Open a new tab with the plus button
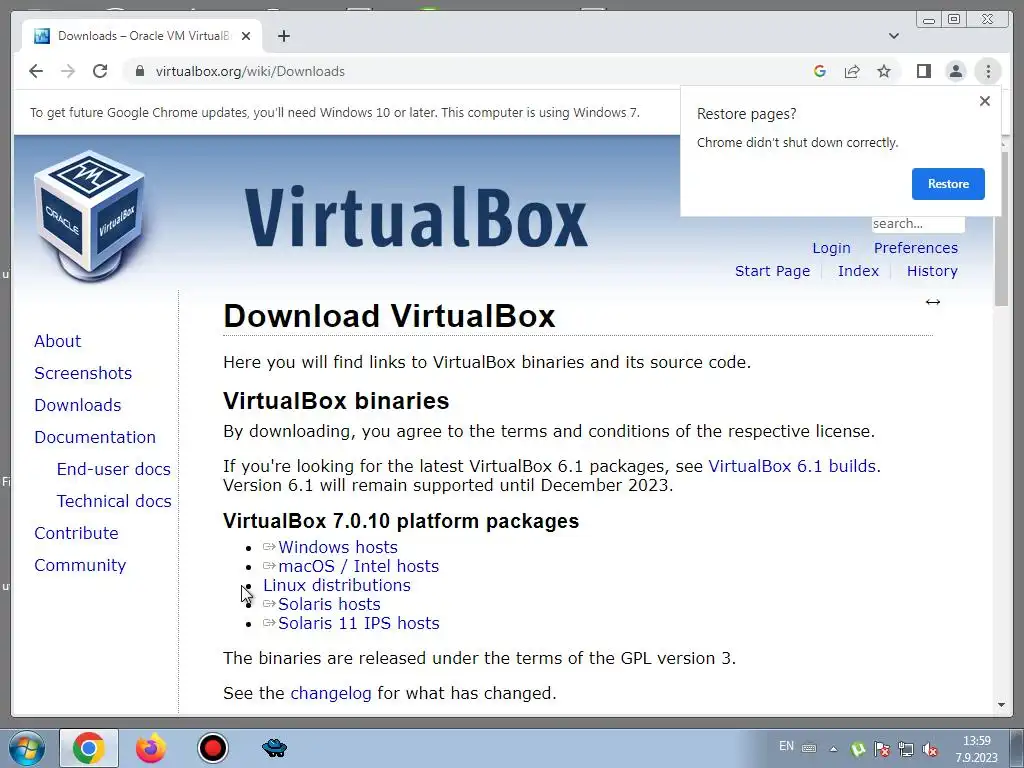 [x=283, y=36]
